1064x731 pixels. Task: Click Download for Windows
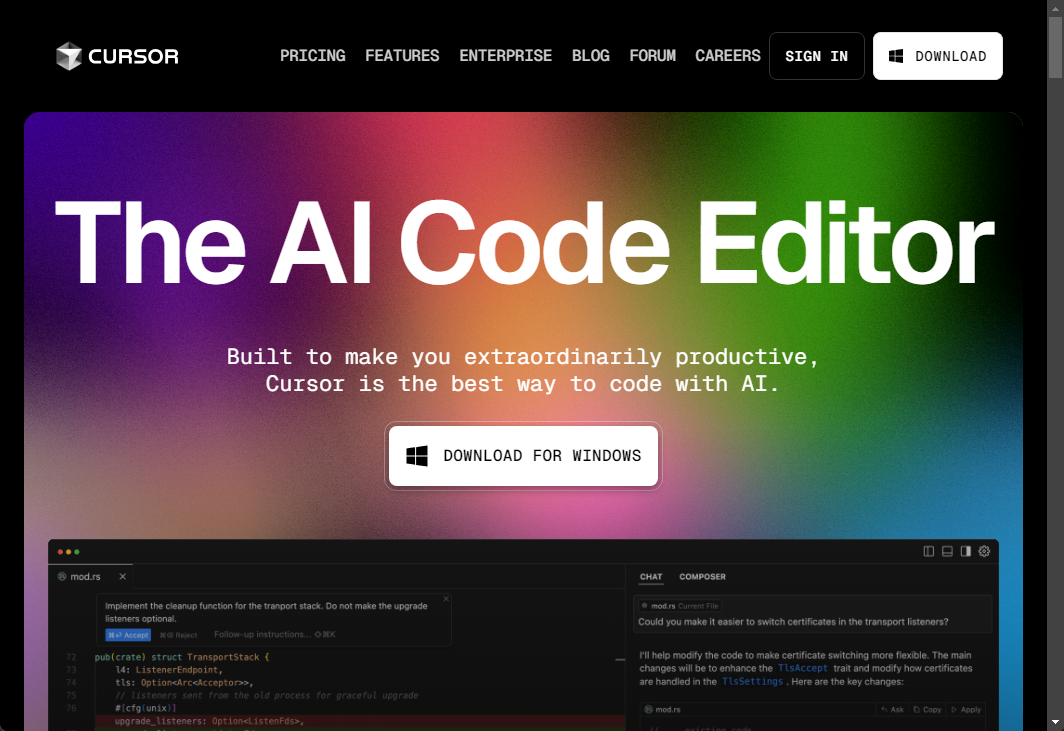point(523,455)
